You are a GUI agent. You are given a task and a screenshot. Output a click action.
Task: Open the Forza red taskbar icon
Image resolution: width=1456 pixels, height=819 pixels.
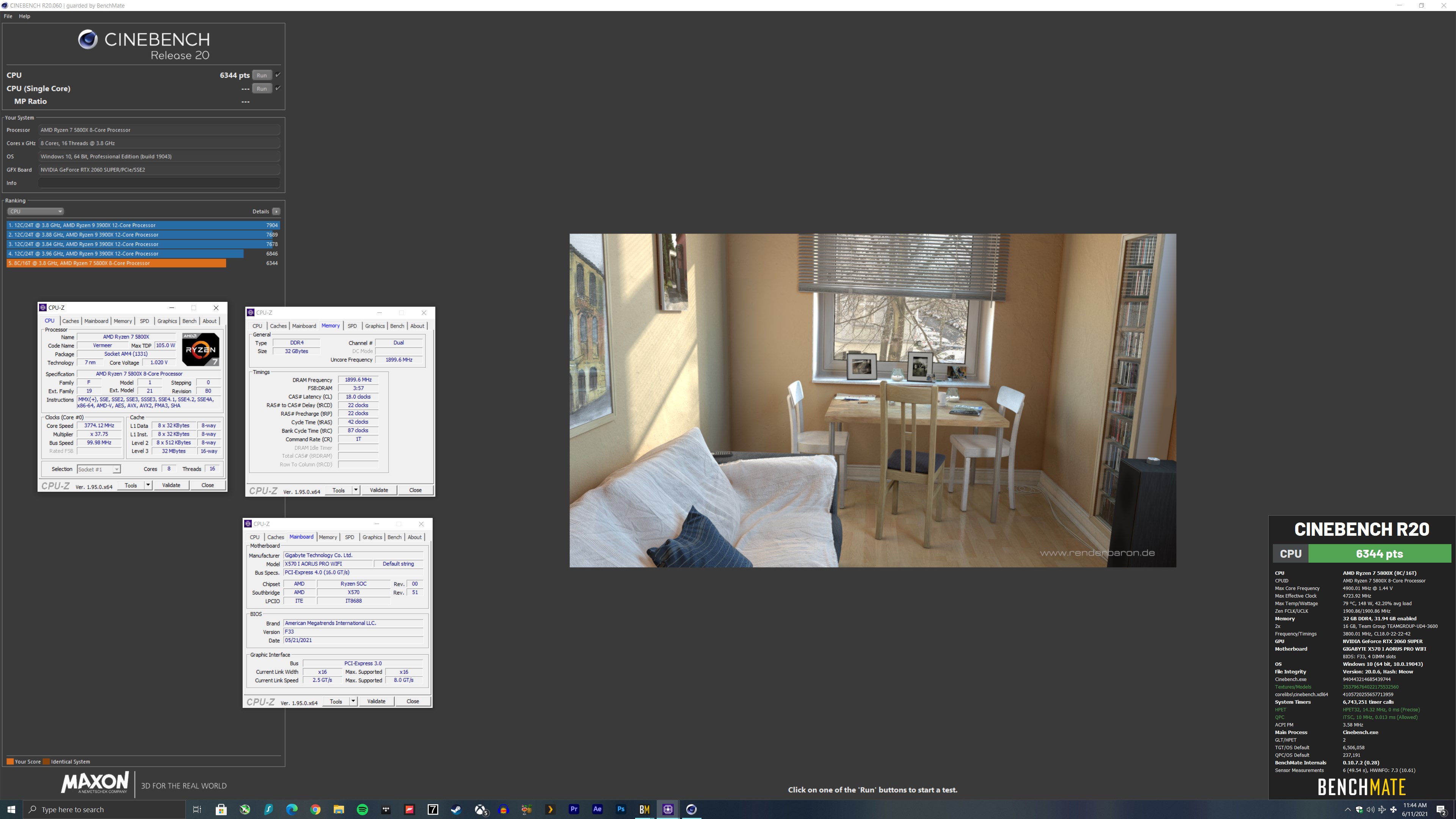tap(410, 810)
